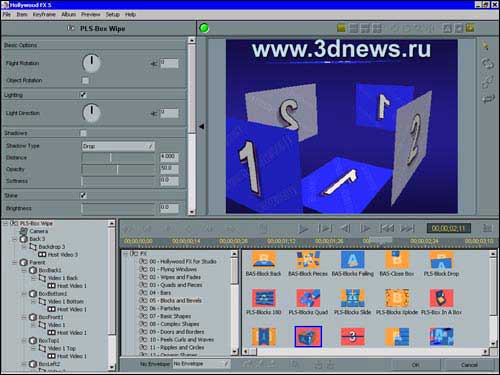Open the Keyframe menu
This screenshot has width=500, height=375.
click(44, 15)
